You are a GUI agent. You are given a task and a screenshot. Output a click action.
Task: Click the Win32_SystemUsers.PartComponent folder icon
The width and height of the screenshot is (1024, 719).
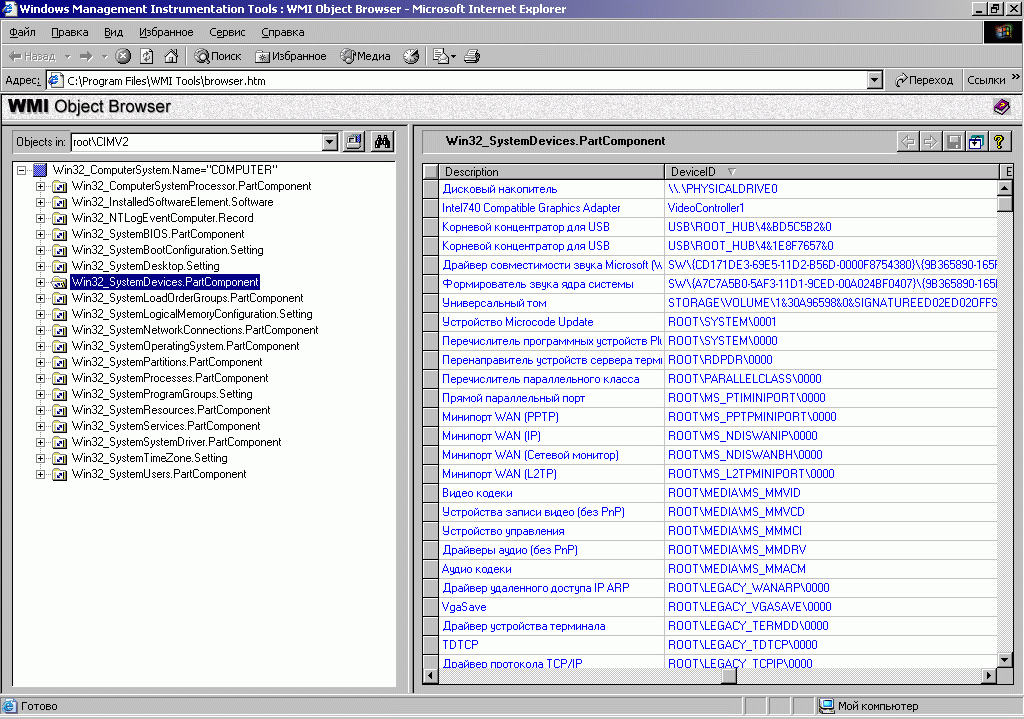[59, 475]
